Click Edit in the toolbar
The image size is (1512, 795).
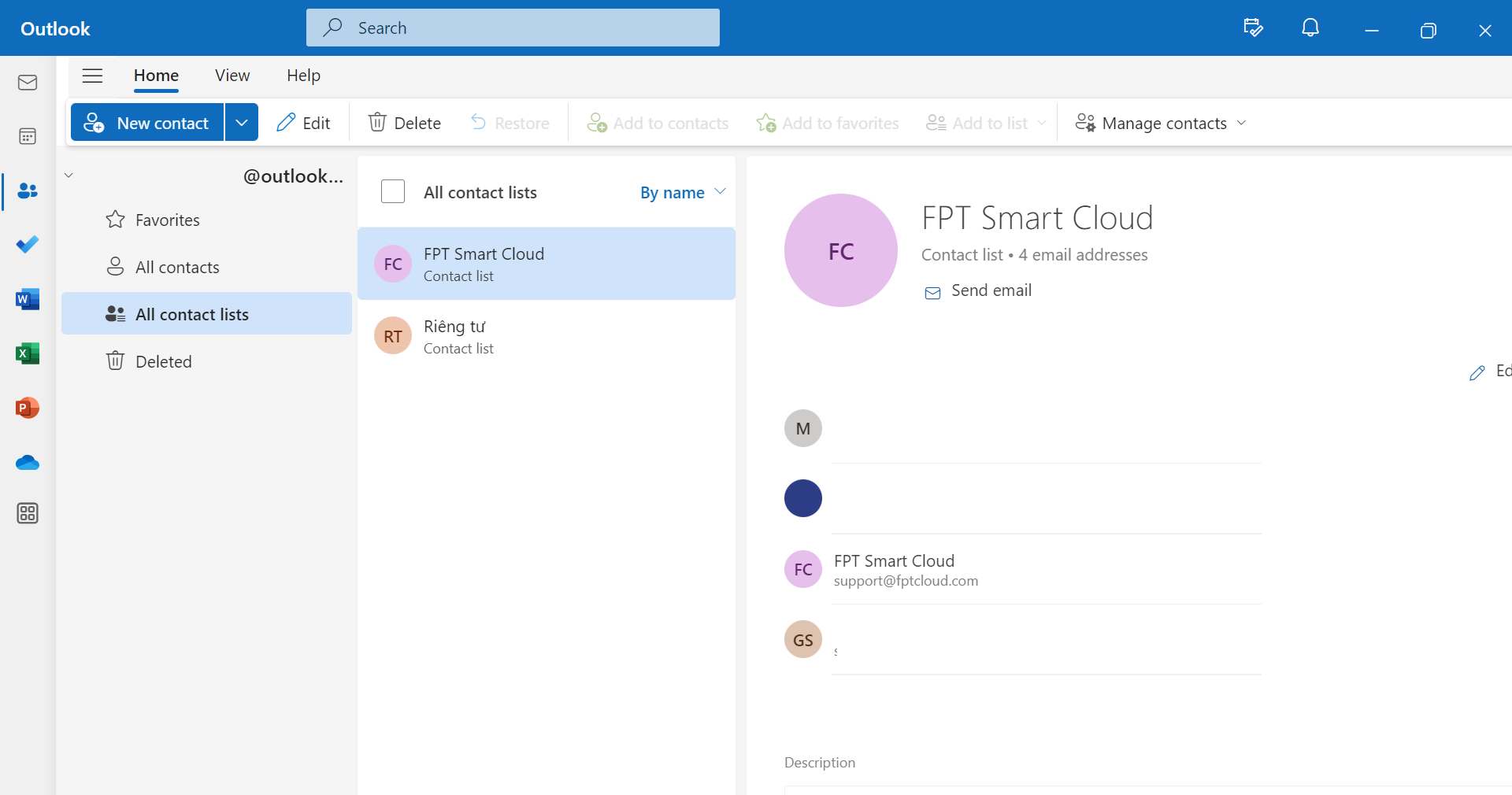(303, 123)
